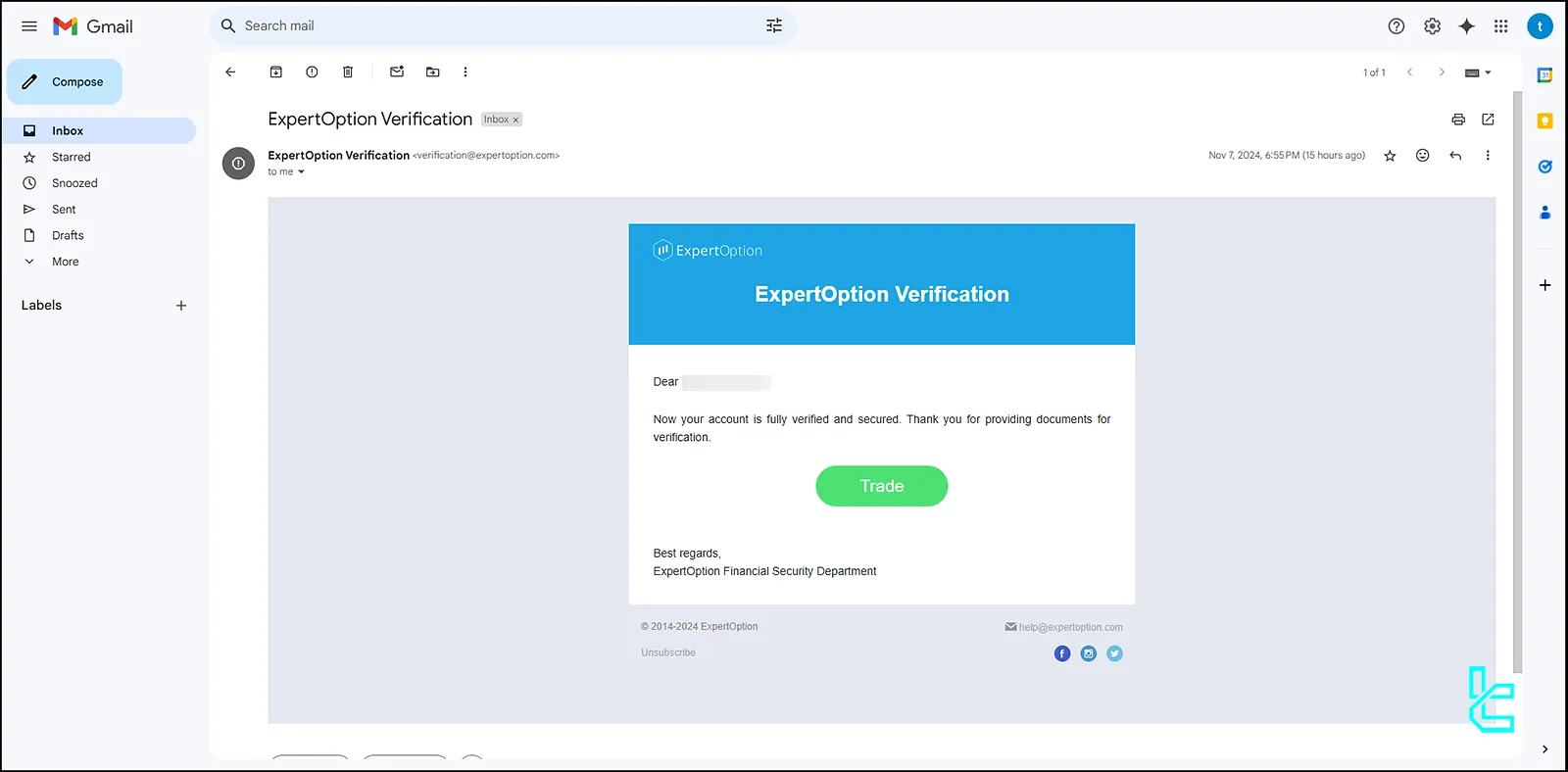Viewport: 1568px width, 772px height.
Task: Open the Move to folder icon
Action: pos(432,72)
